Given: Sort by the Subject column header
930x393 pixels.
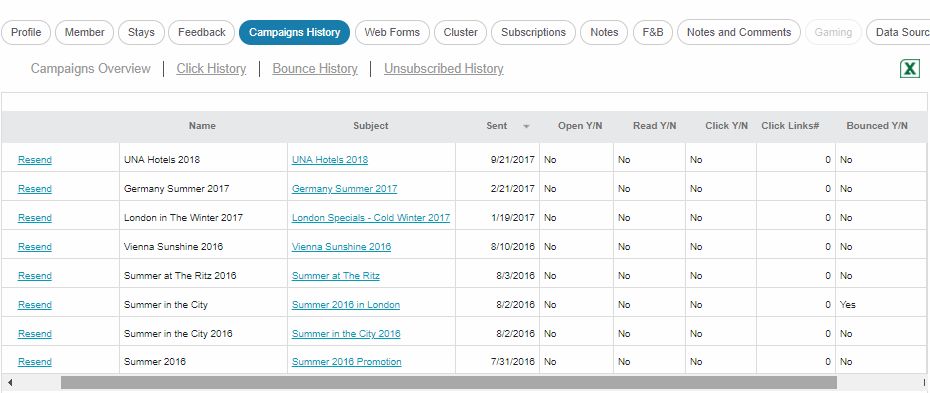Looking at the screenshot, I should [x=371, y=126].
